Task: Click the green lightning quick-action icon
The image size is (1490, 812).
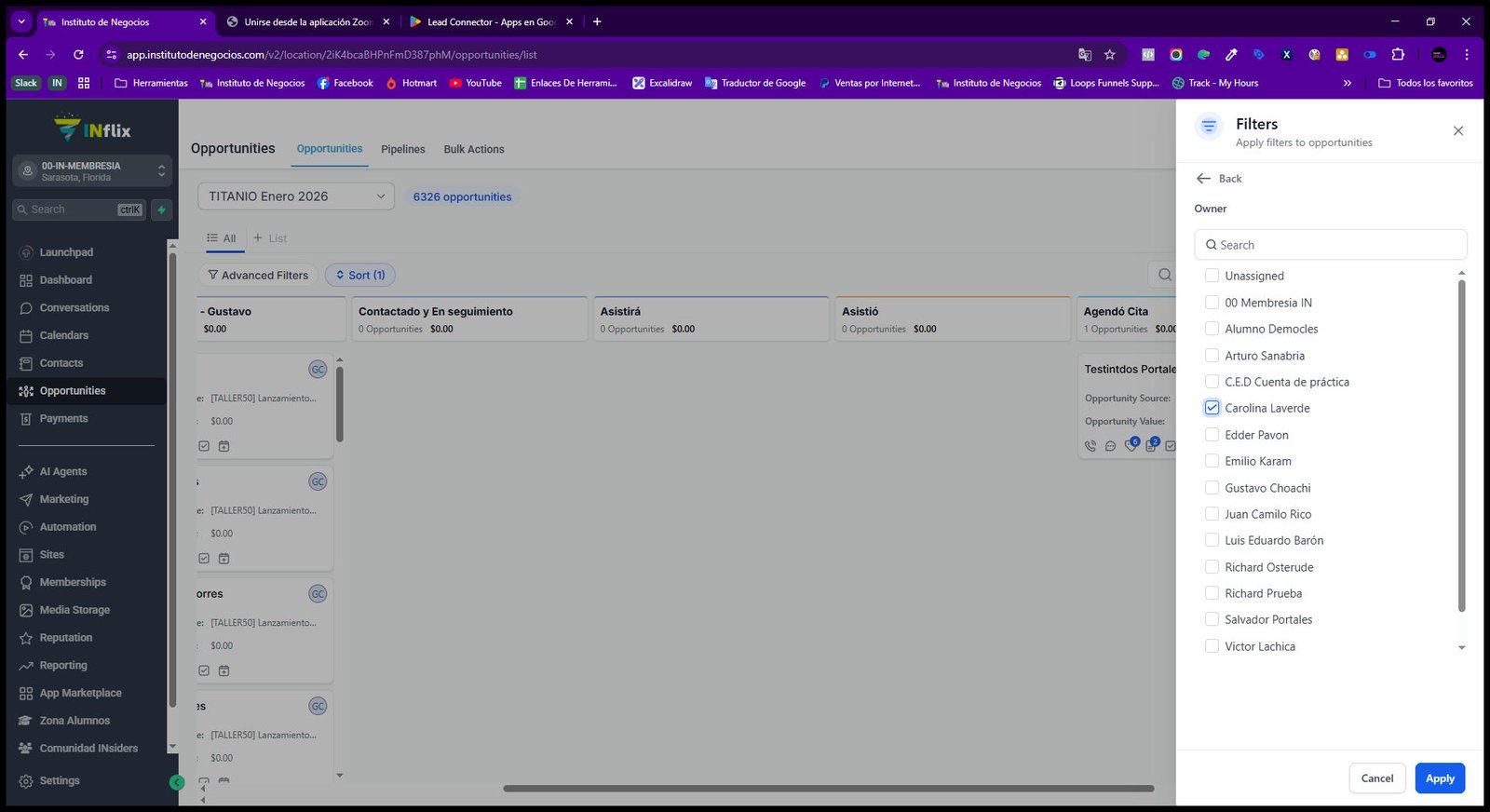Action: click(161, 210)
